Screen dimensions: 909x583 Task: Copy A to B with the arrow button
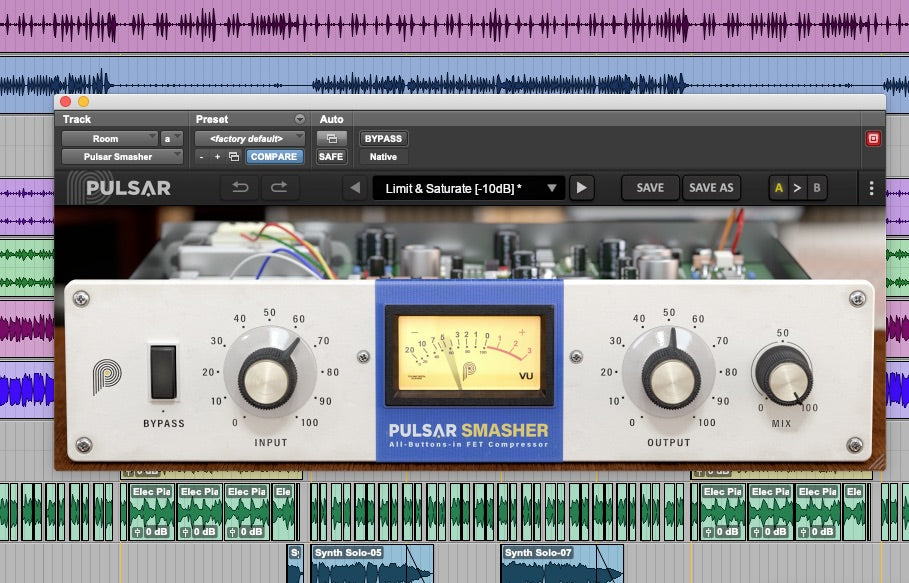click(x=797, y=188)
